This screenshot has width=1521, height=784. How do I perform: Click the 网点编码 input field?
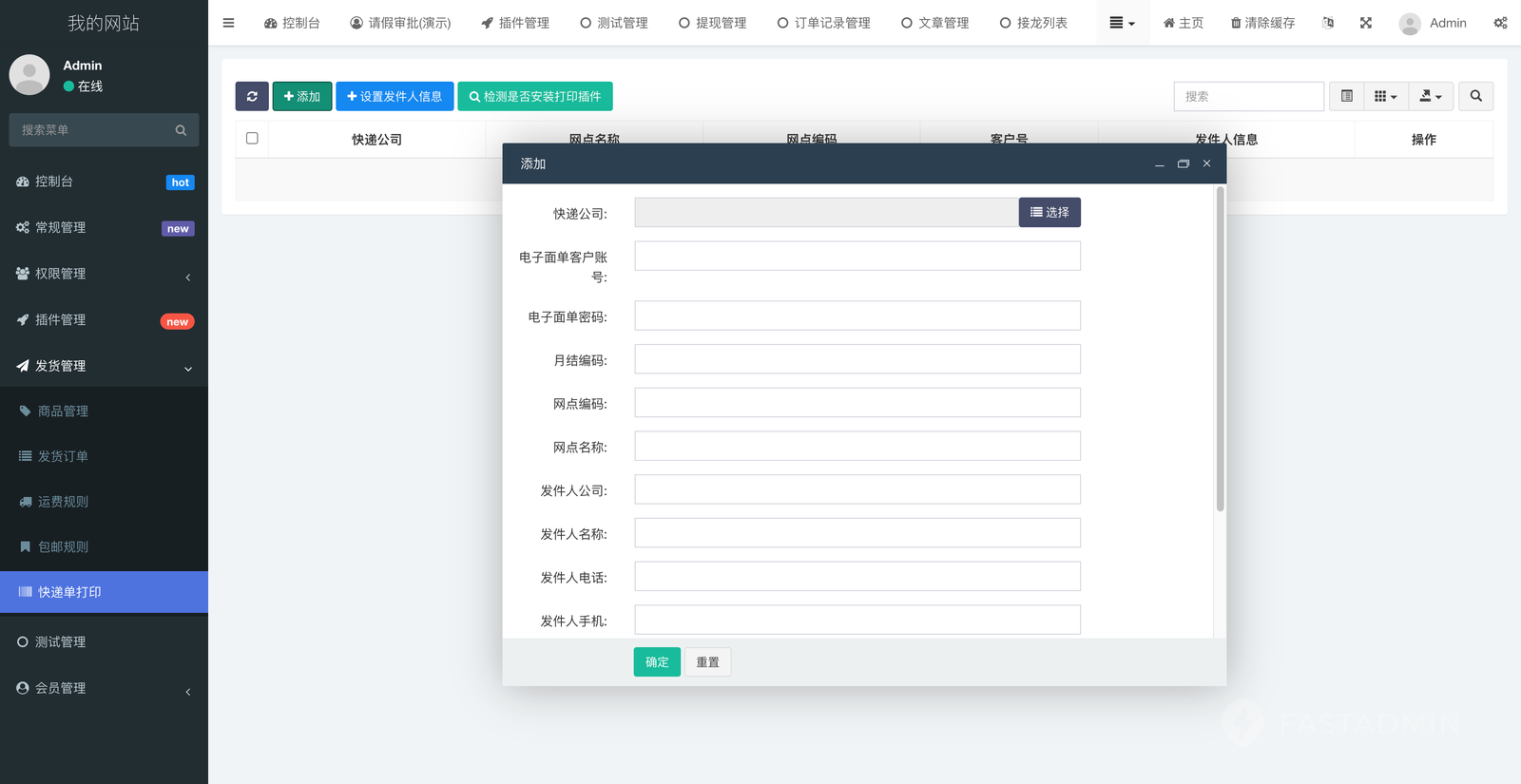pos(857,403)
